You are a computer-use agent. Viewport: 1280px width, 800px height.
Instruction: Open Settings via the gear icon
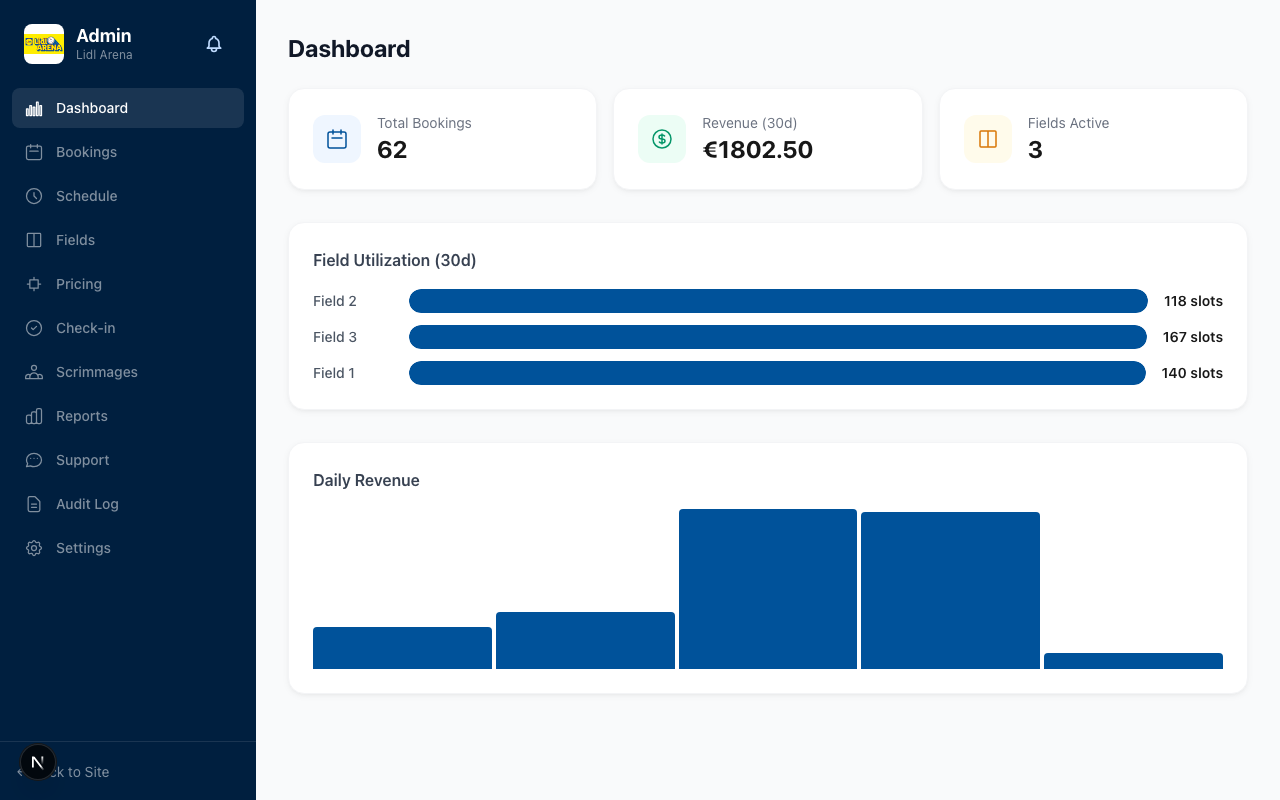point(34,548)
